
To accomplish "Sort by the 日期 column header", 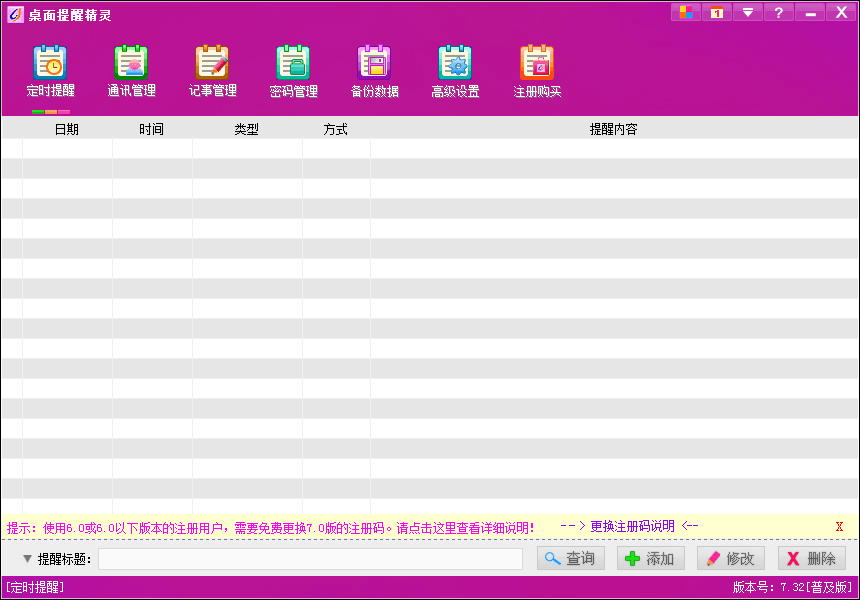I will 67,129.
